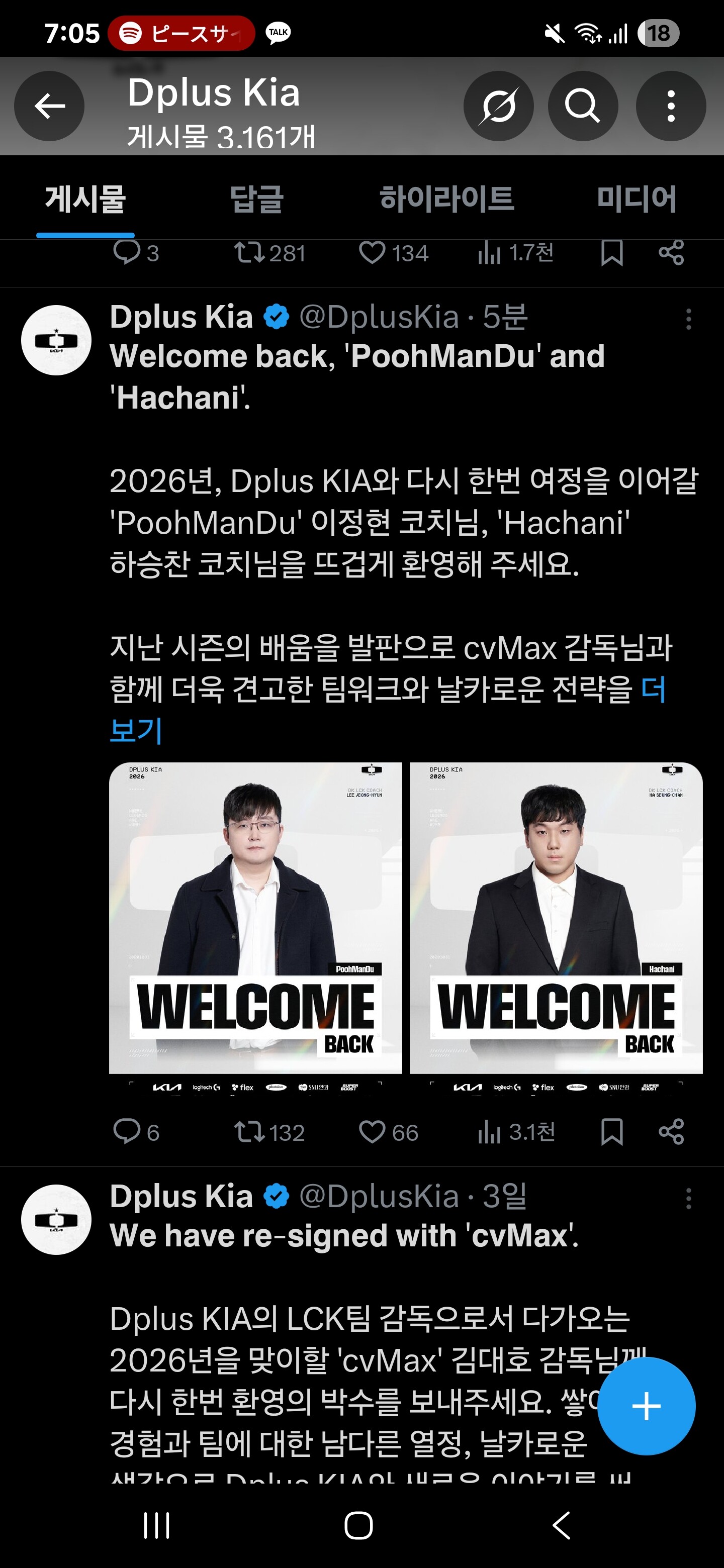Open the Grok icon in header

click(498, 107)
